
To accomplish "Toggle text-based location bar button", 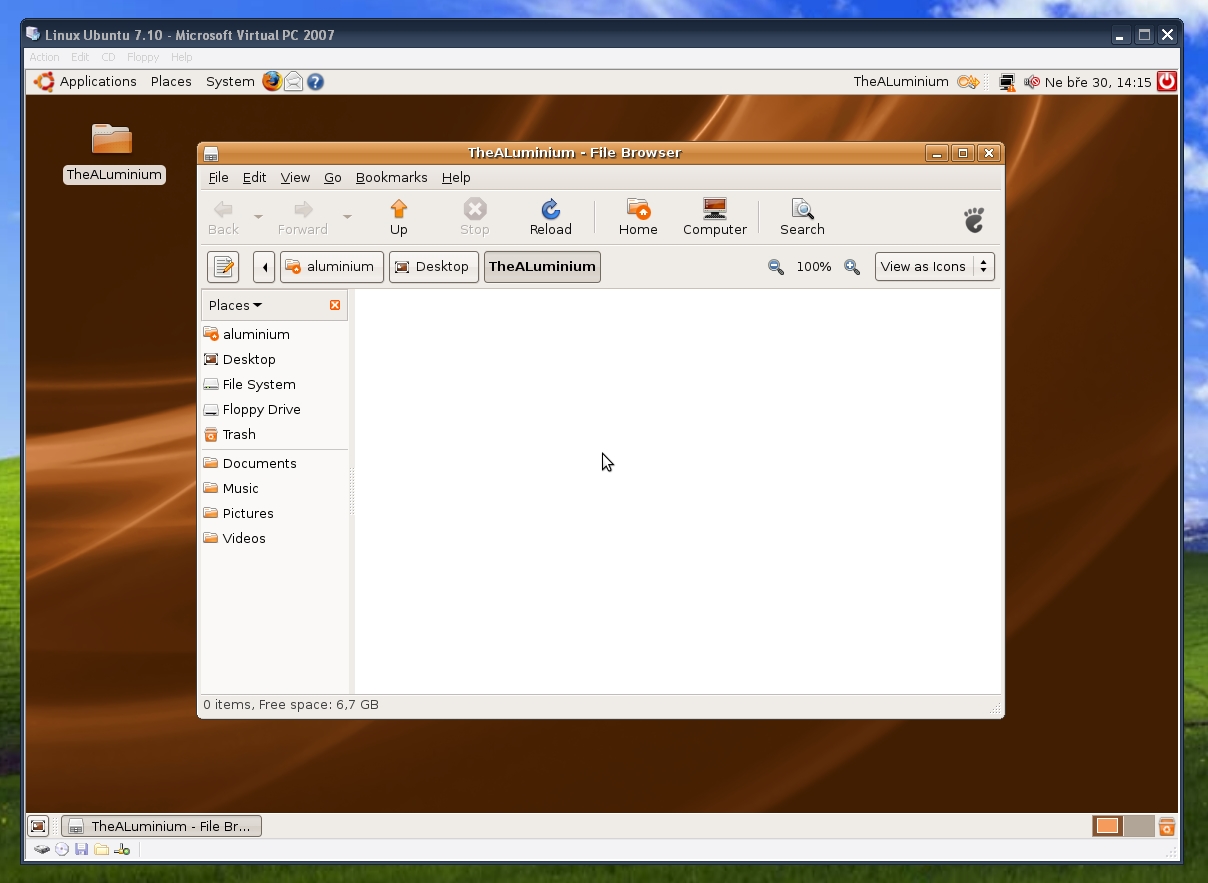I will (x=223, y=267).
